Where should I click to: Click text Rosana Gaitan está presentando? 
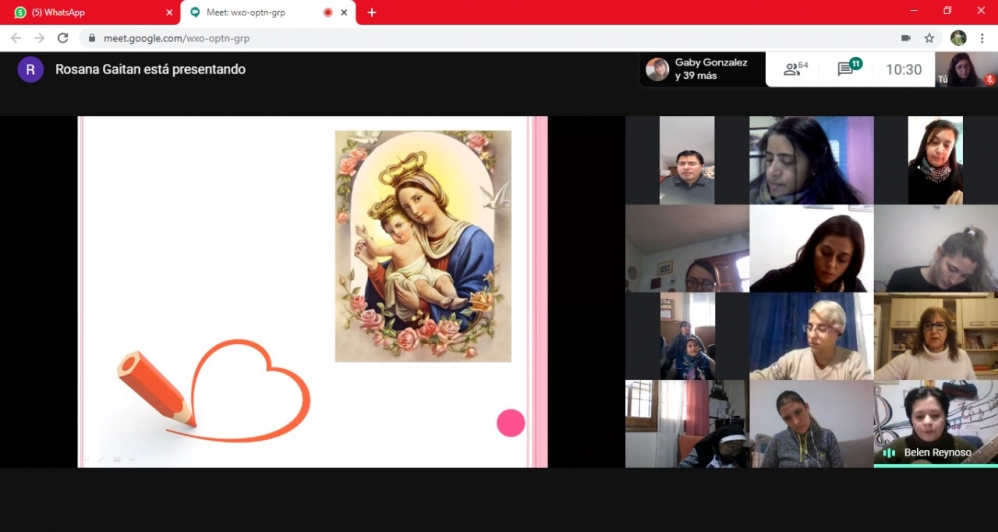150,69
